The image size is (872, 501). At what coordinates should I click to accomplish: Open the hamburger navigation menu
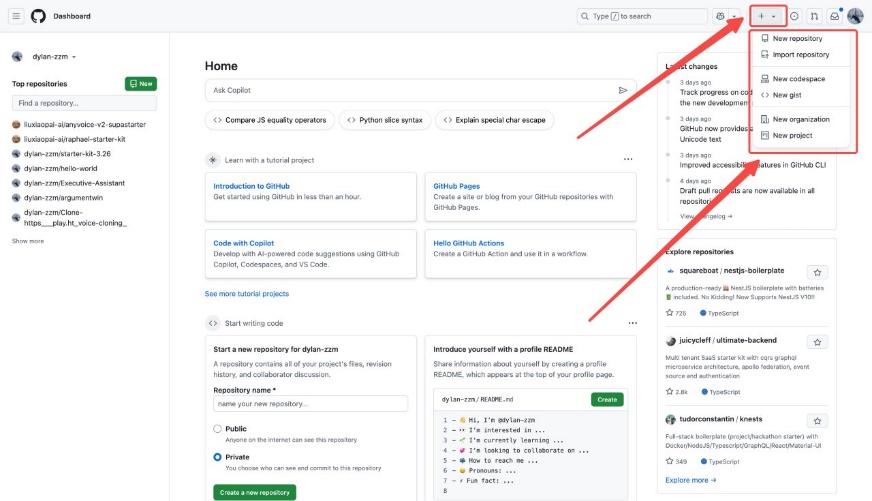point(16,16)
